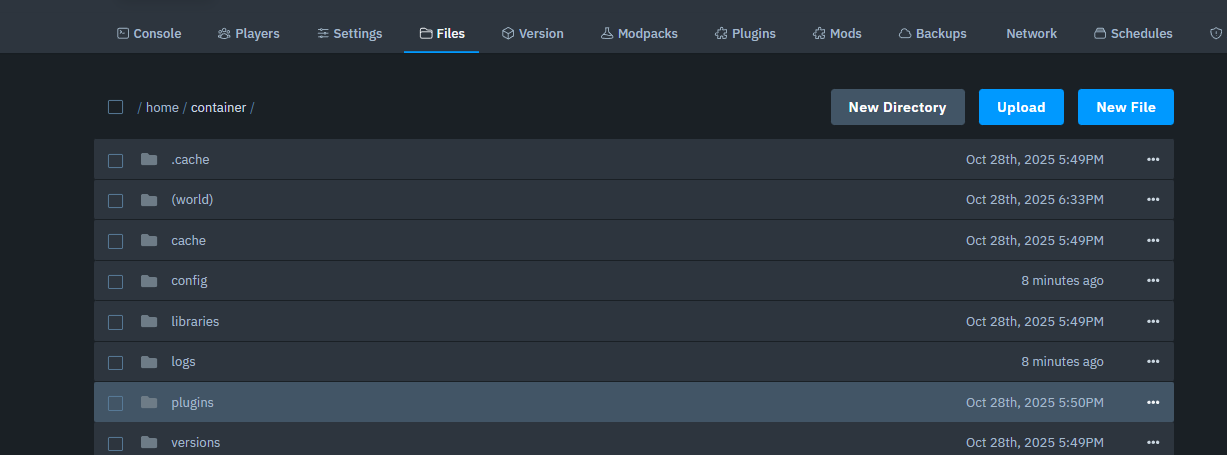This screenshot has height=455, width=1227.
Task: Click the folder icon beside cache
Action: point(150,240)
